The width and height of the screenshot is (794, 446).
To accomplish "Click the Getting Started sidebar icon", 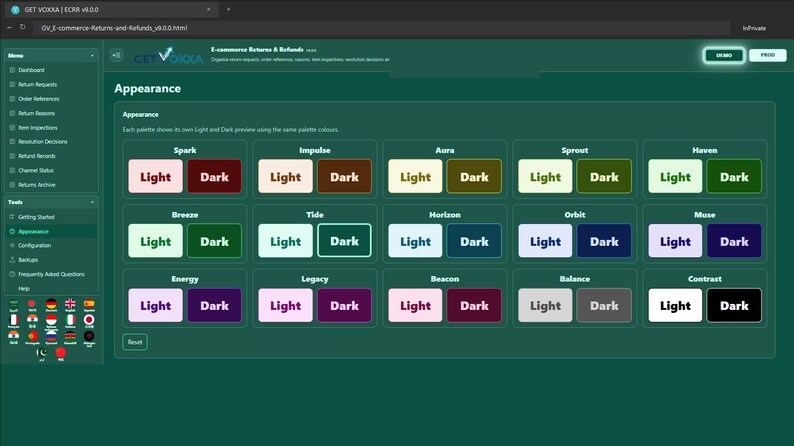I will tap(12, 217).
